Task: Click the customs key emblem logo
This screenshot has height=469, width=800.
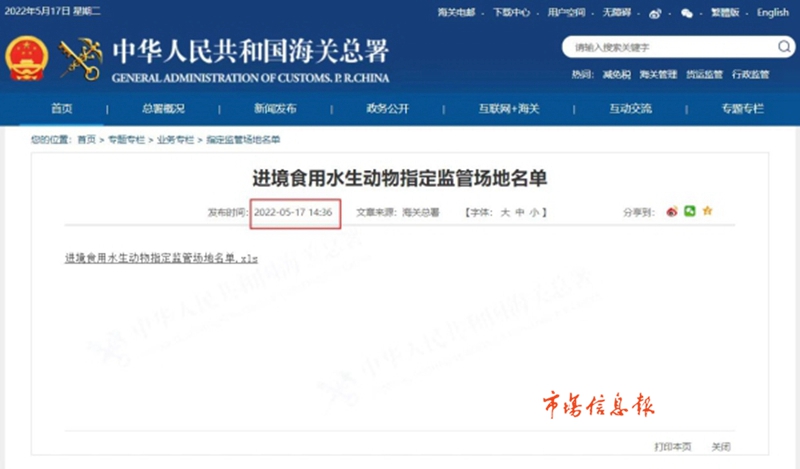Action: pos(81,59)
